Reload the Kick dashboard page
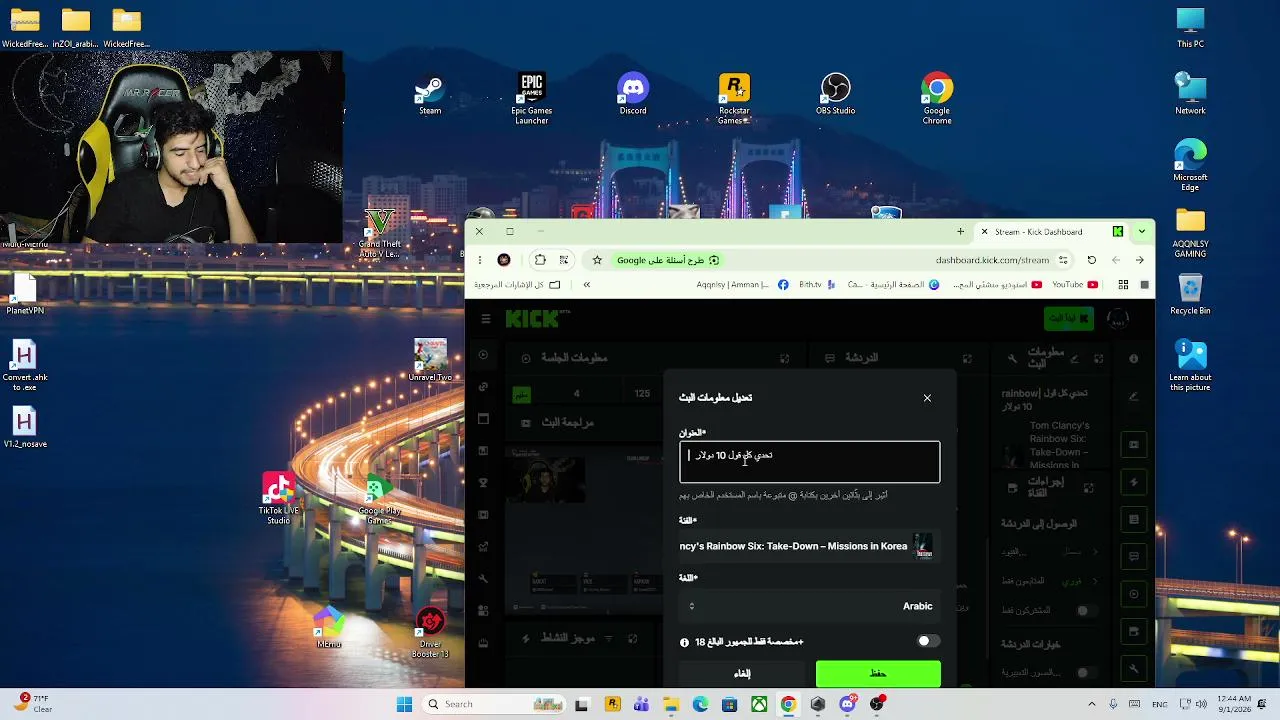 click(1091, 260)
